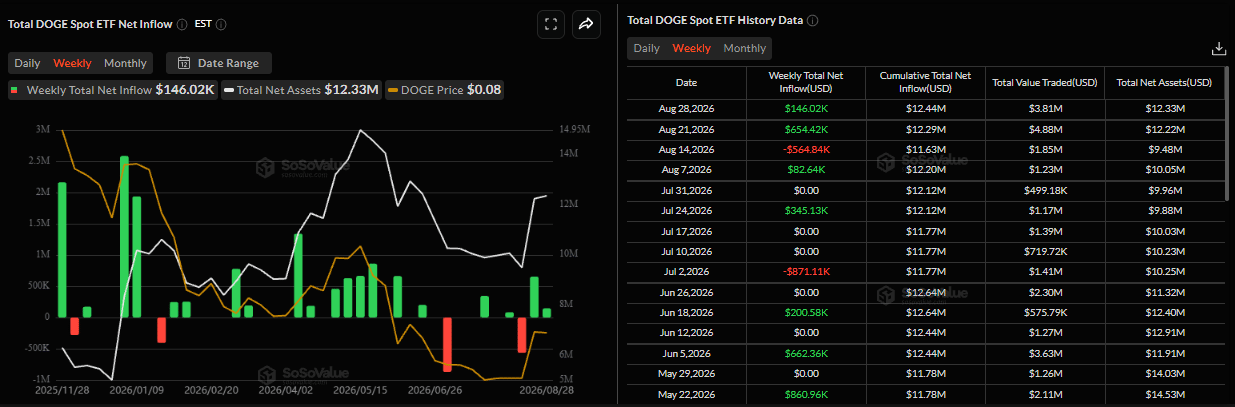1235x407 pixels.
Task: Click the Aug 14,2026 date cell
Action: (686, 150)
